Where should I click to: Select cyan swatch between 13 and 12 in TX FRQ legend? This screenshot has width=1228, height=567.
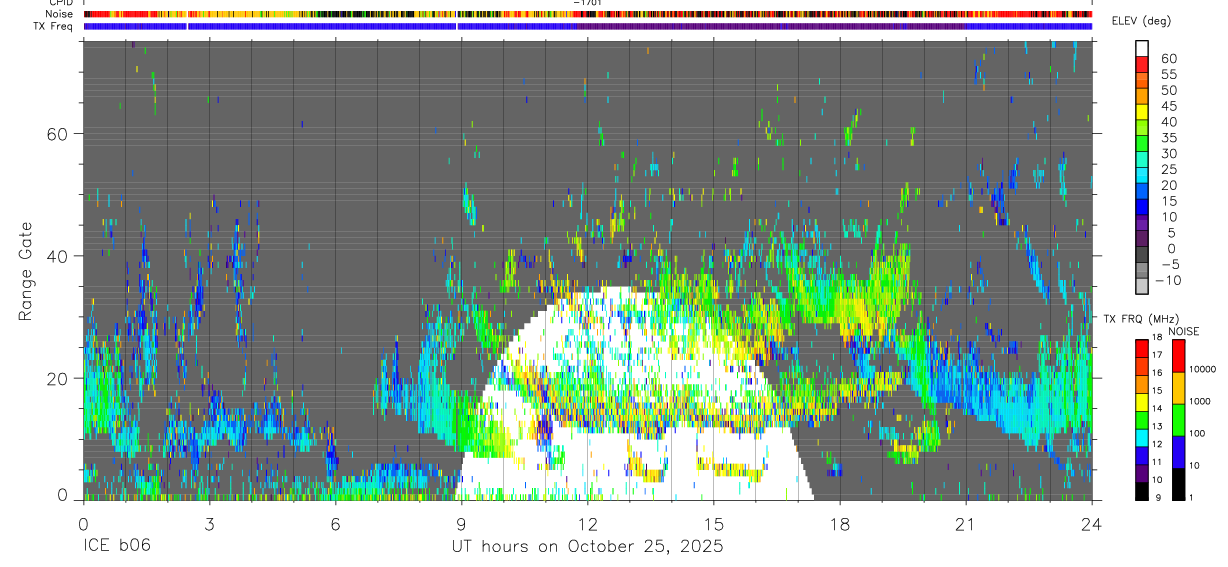[1142, 437]
